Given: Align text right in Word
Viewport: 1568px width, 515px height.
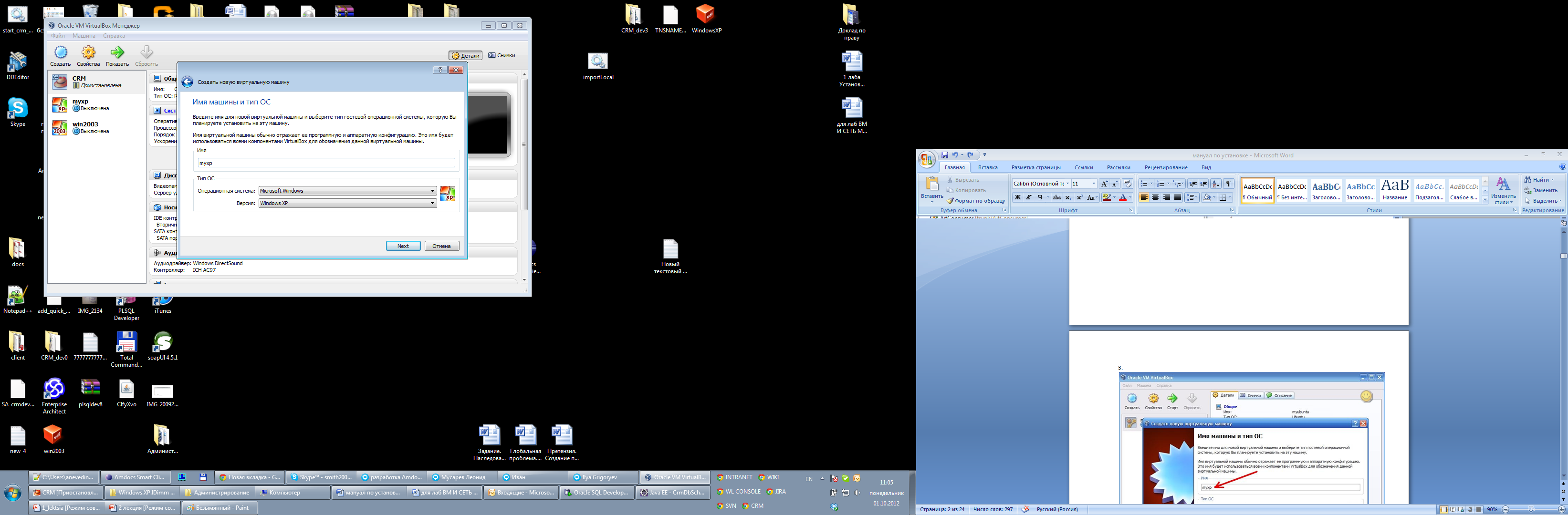Looking at the screenshot, I should click(x=1166, y=197).
